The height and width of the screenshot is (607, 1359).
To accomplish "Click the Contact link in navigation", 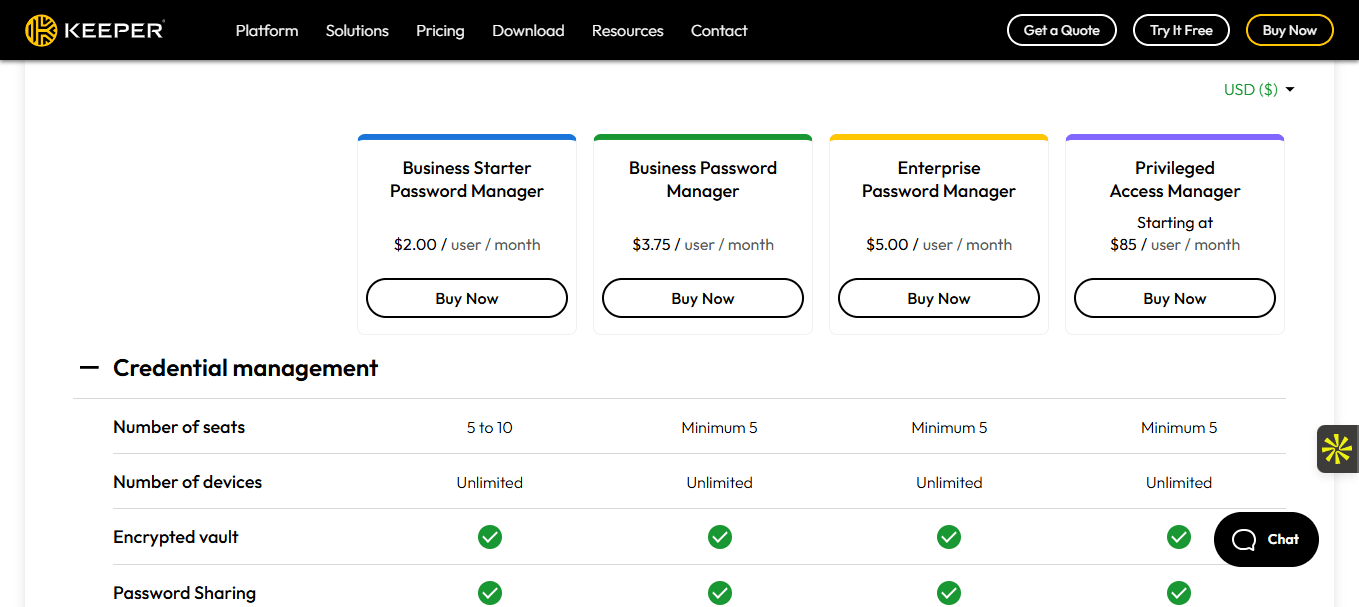I will 719,31.
